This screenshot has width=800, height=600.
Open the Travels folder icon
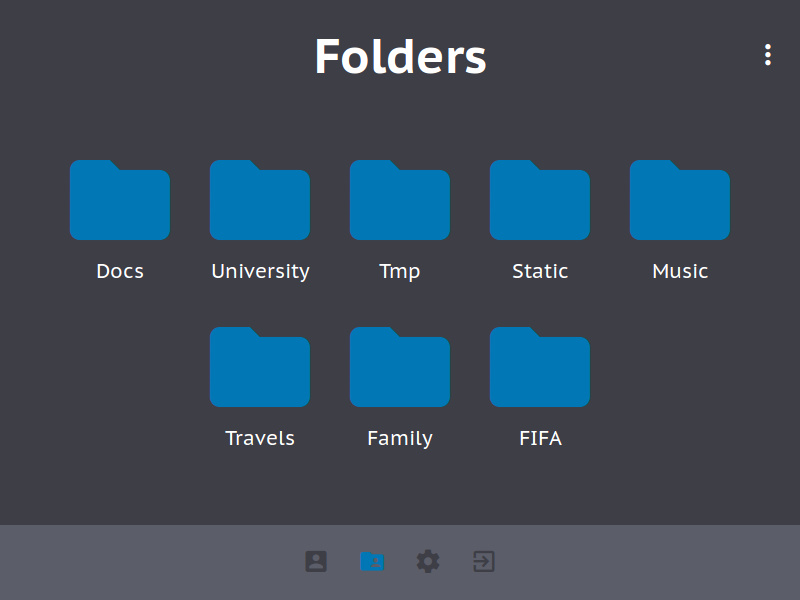click(x=260, y=367)
